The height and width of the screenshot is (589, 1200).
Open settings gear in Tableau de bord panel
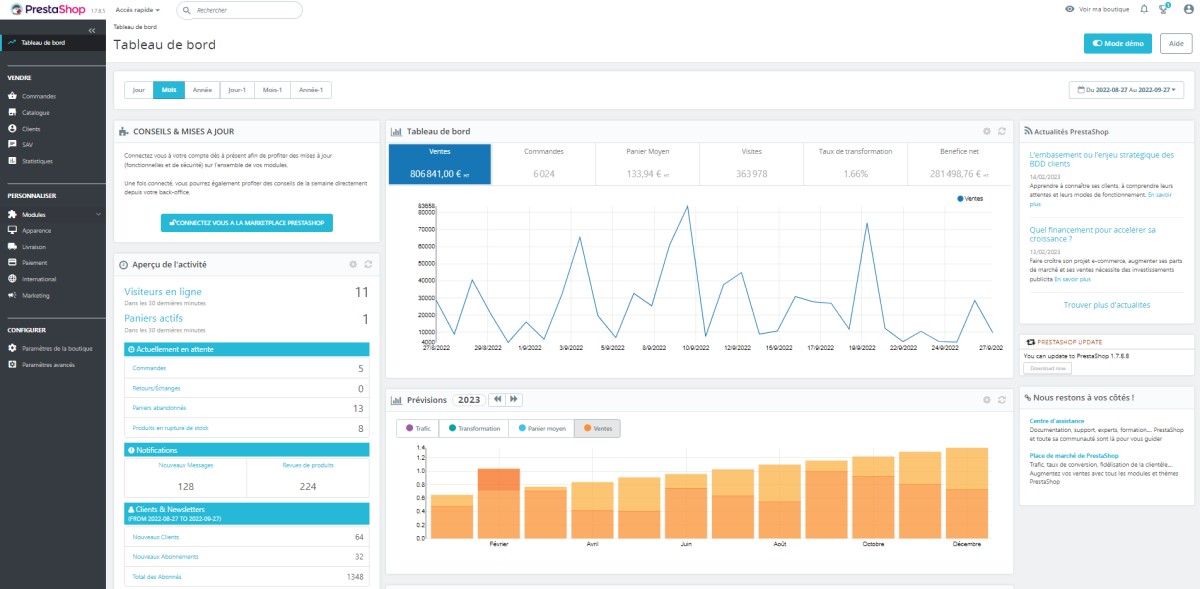[x=986, y=131]
